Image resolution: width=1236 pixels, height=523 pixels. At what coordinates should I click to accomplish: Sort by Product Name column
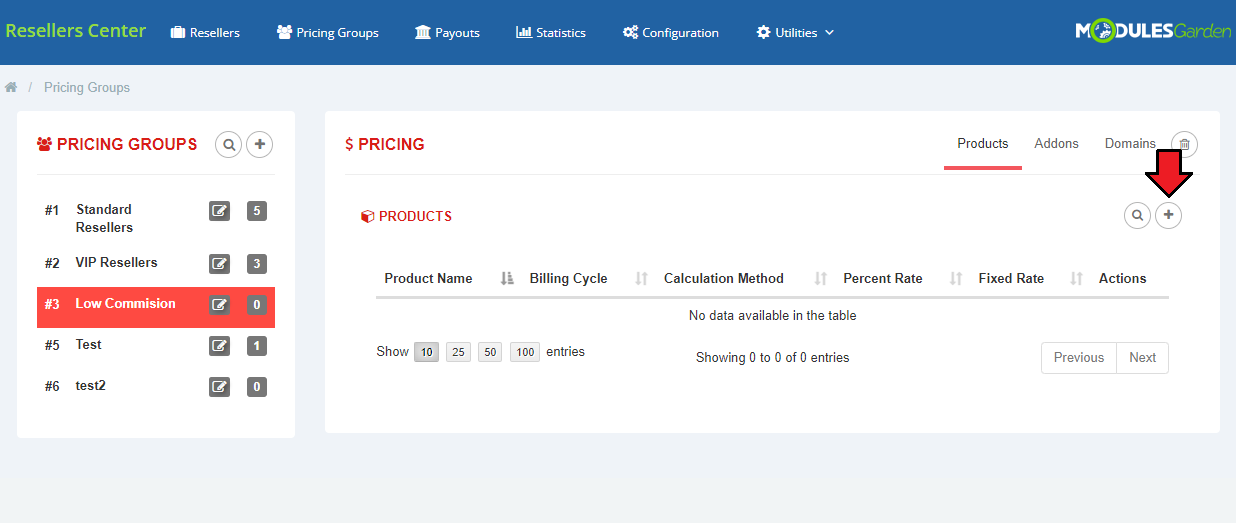[x=448, y=279]
